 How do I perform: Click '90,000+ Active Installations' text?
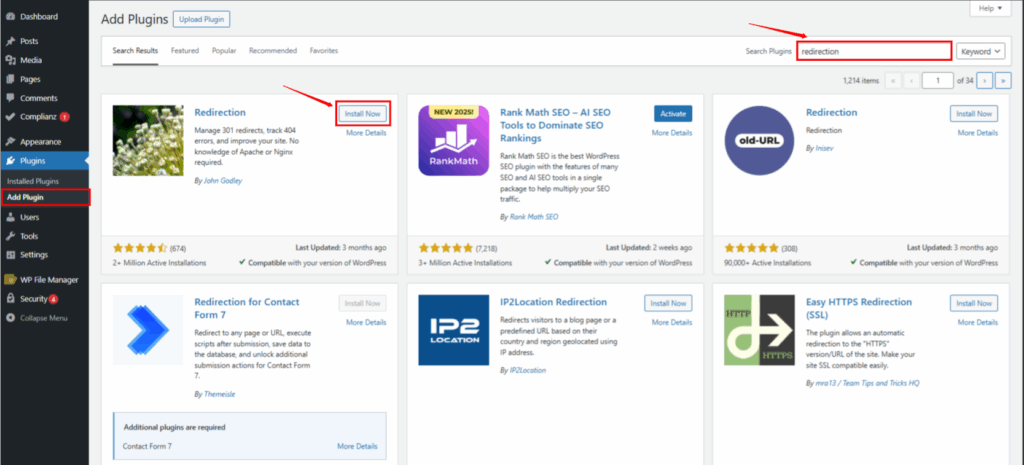(x=768, y=263)
